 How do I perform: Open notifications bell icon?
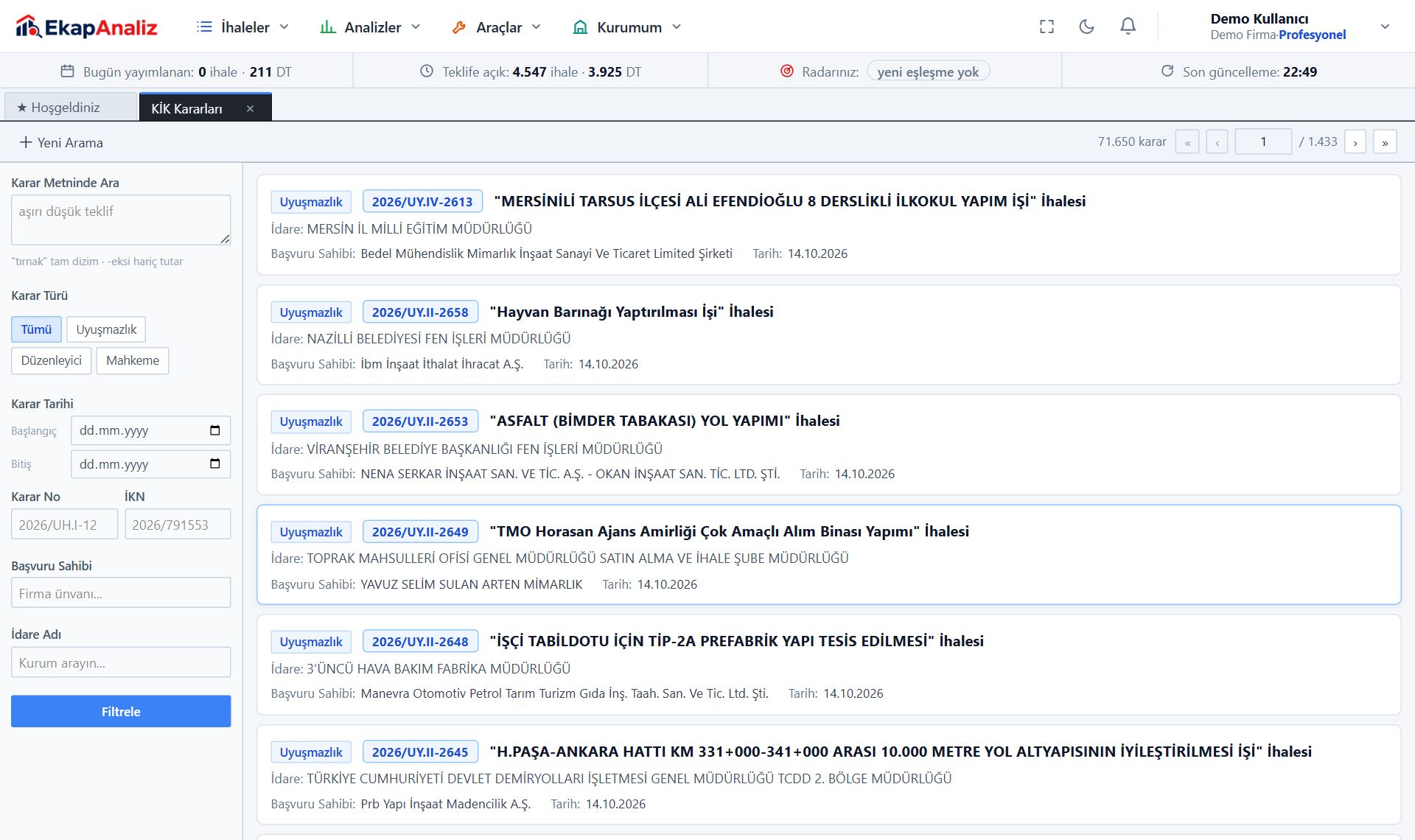tap(1128, 27)
